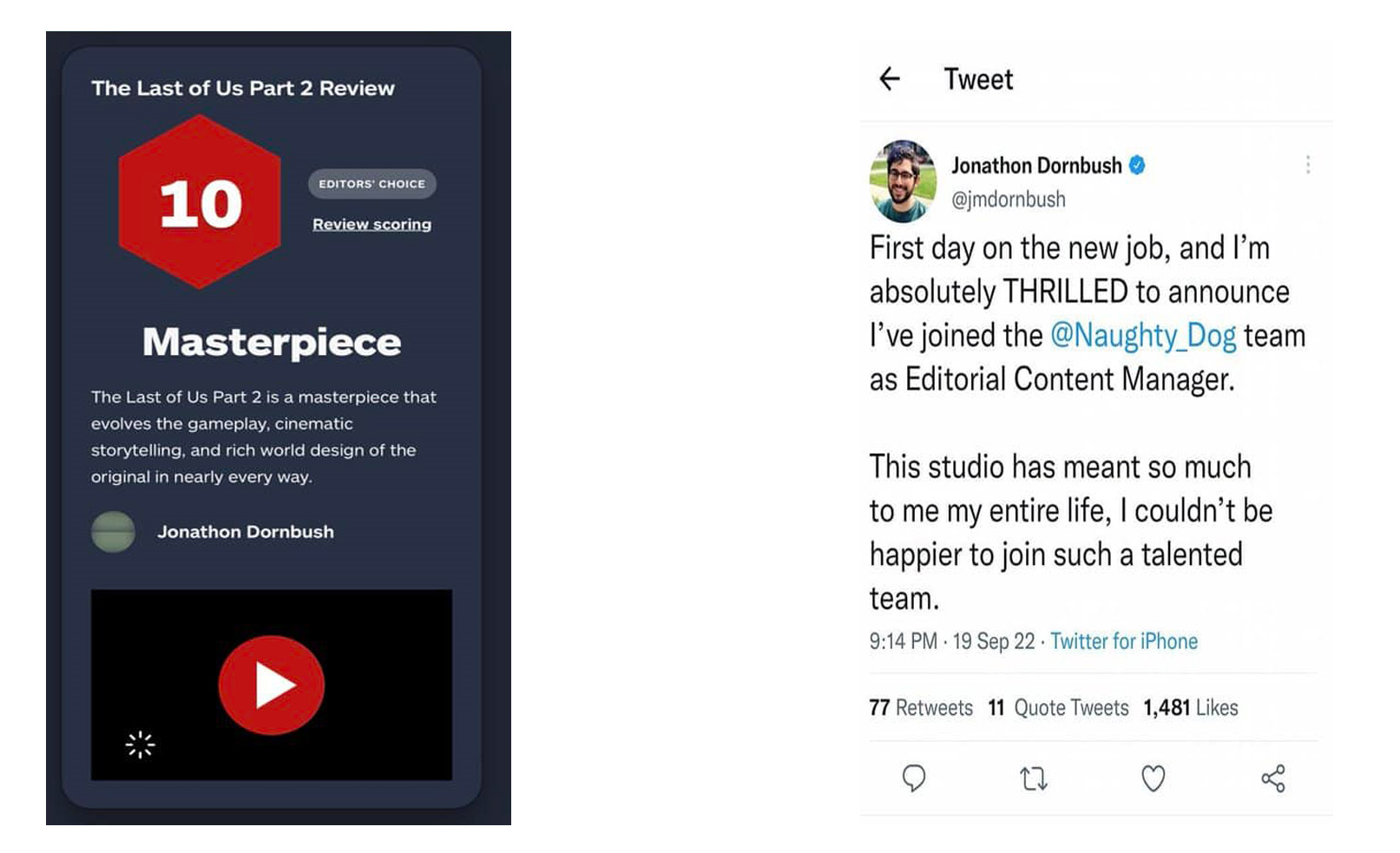The height and width of the screenshot is (853, 1400).
Task: View the 77 Retweets list
Action: [x=921, y=708]
